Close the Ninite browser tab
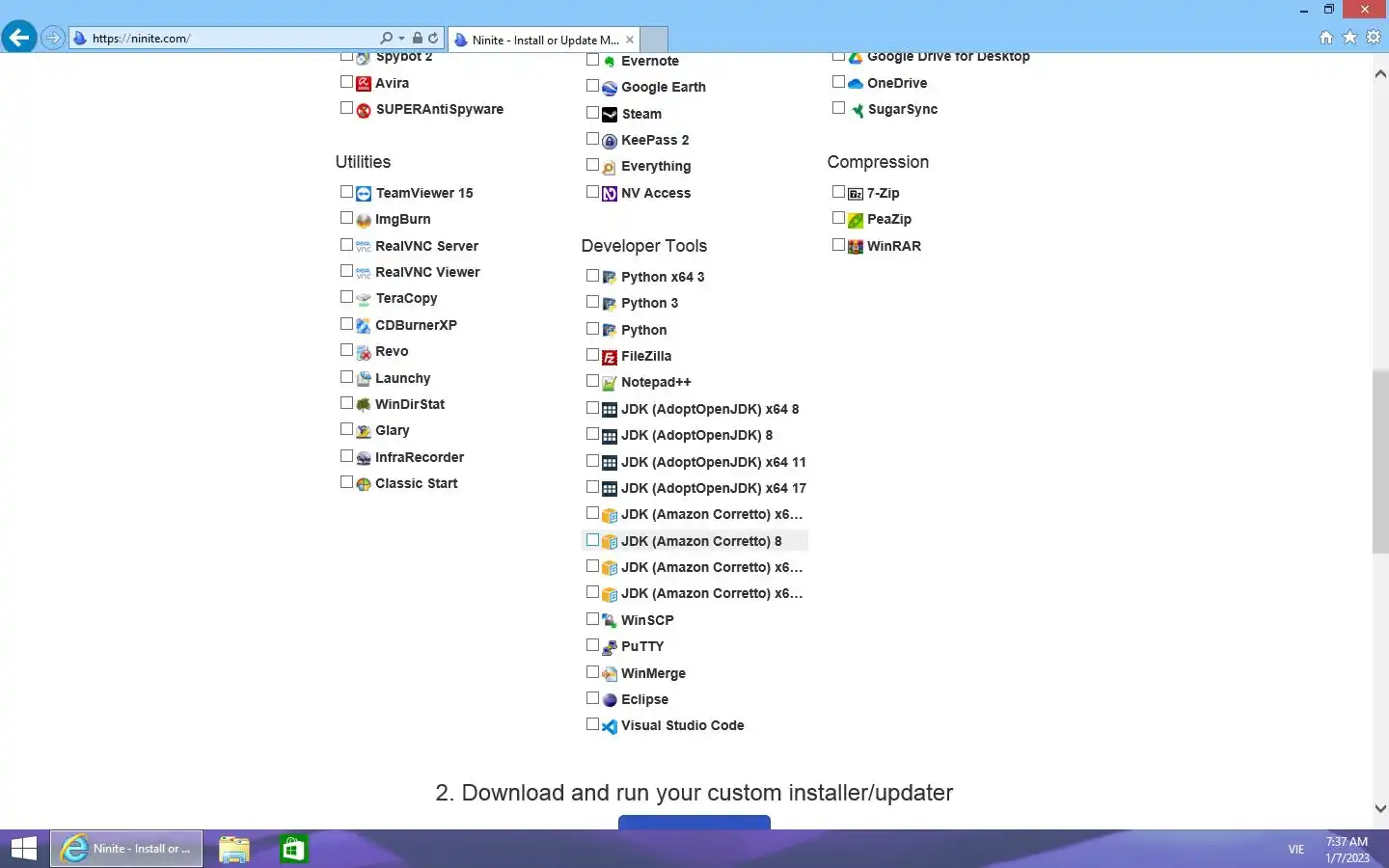1389x868 pixels. pos(630,40)
